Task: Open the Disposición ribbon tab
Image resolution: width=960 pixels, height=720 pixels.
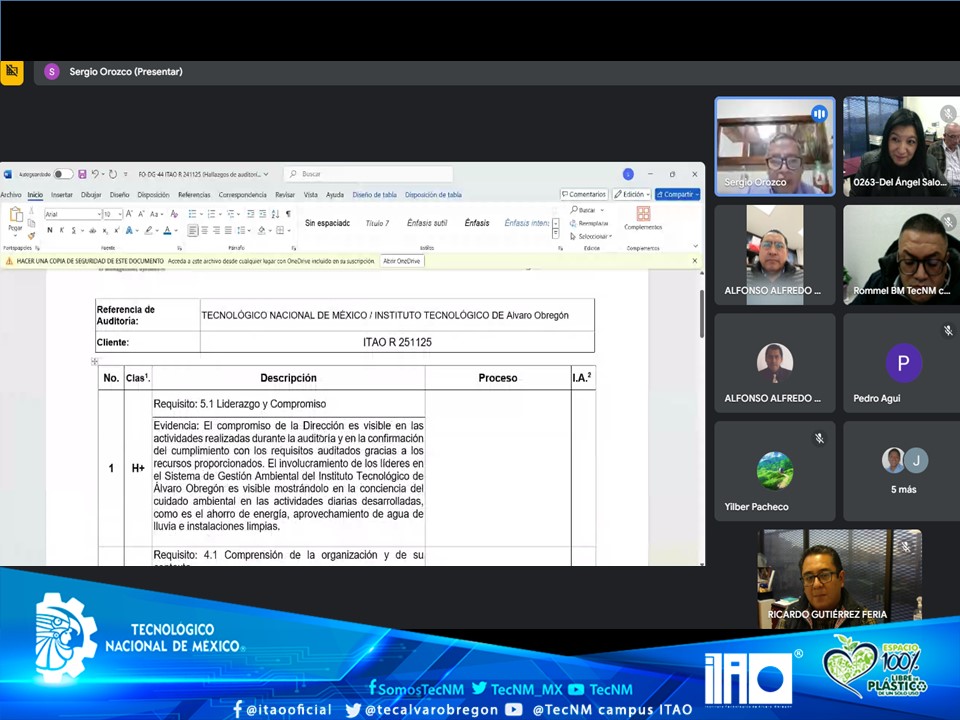Action: [153, 195]
